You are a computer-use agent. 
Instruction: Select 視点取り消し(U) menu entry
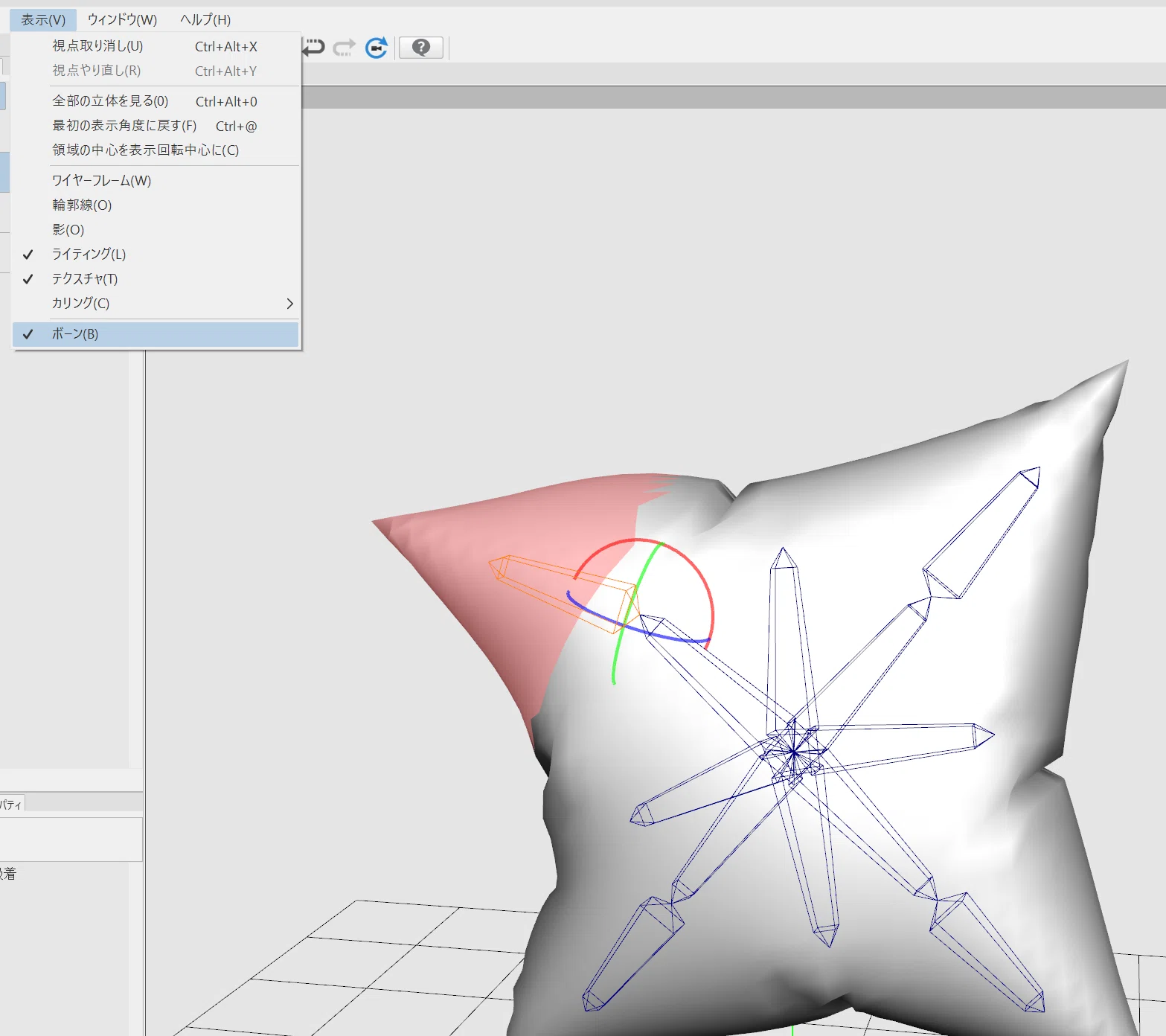pyautogui.click(x=156, y=46)
